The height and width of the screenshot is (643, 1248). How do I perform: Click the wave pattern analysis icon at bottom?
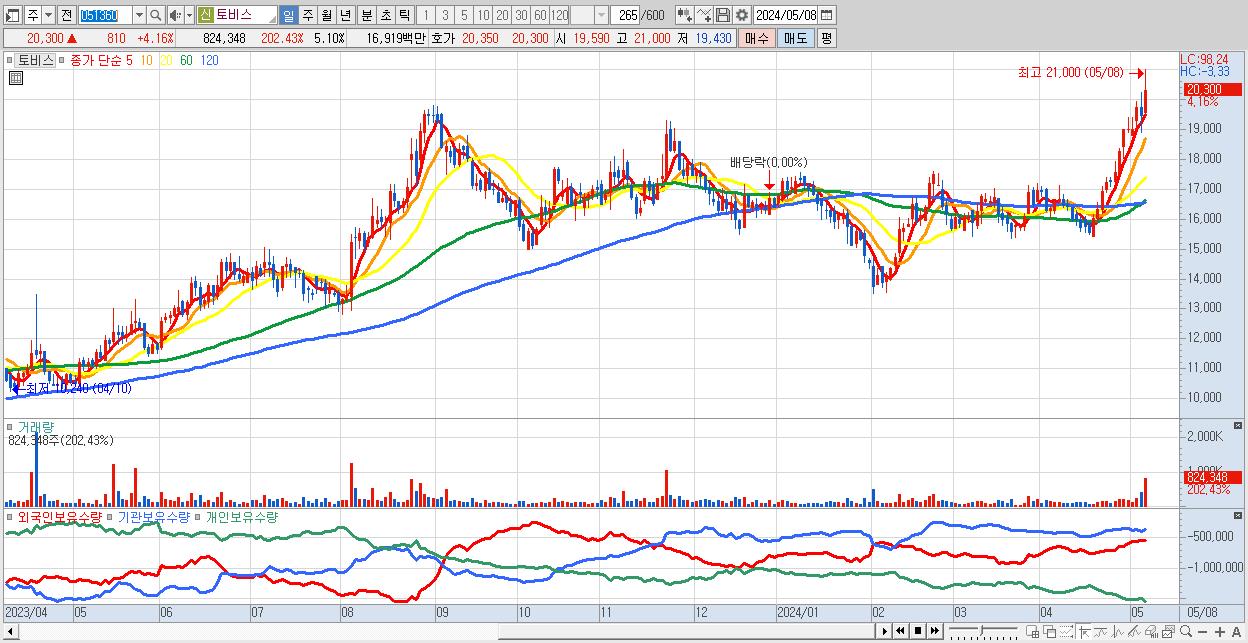[x=1101, y=632]
